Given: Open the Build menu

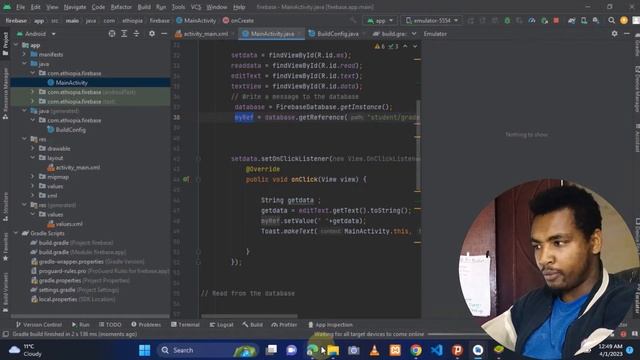Looking at the screenshot, I should pyautogui.click(x=144, y=7).
